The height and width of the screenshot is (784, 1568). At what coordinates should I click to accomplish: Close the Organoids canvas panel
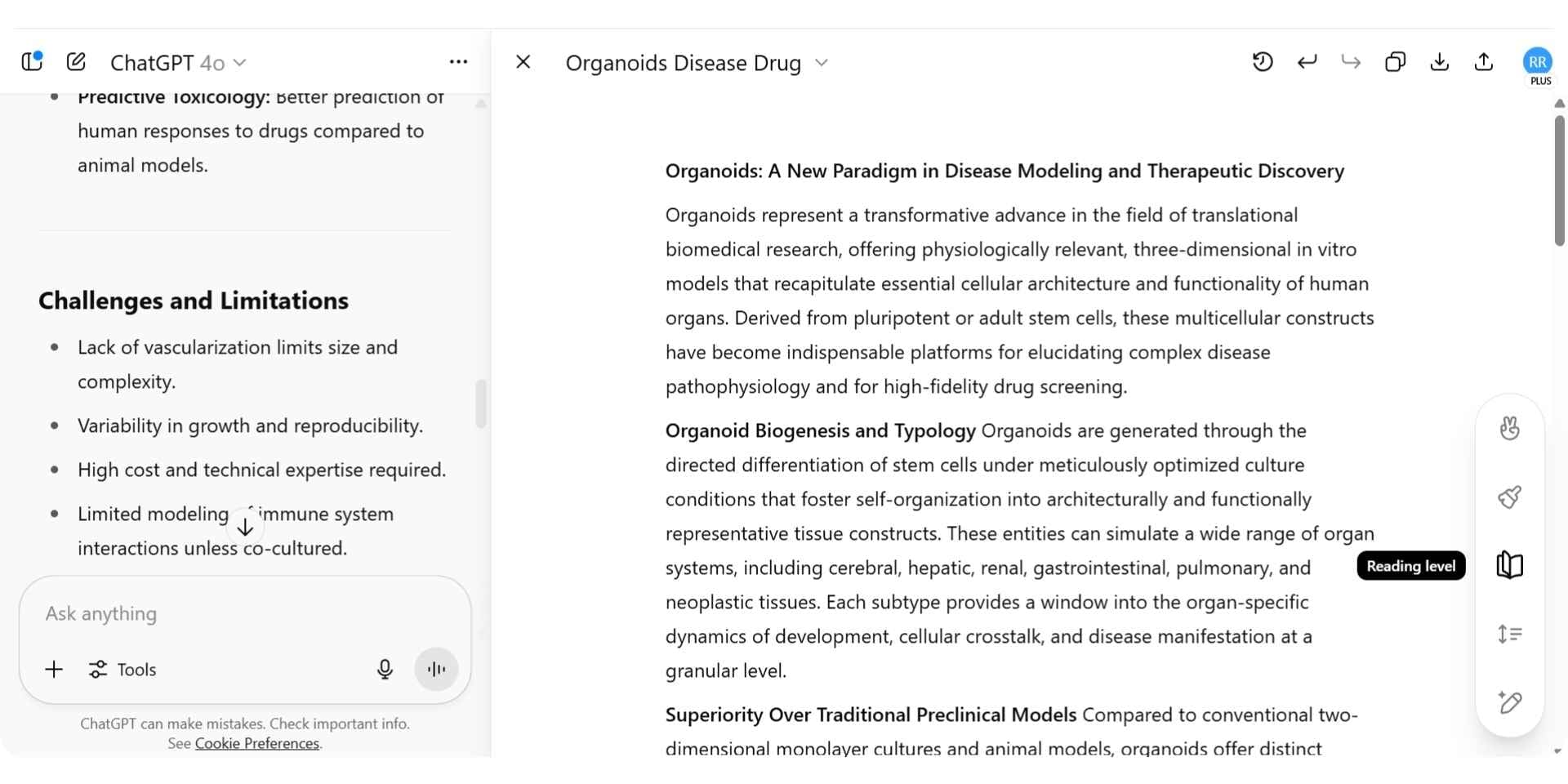coord(523,62)
